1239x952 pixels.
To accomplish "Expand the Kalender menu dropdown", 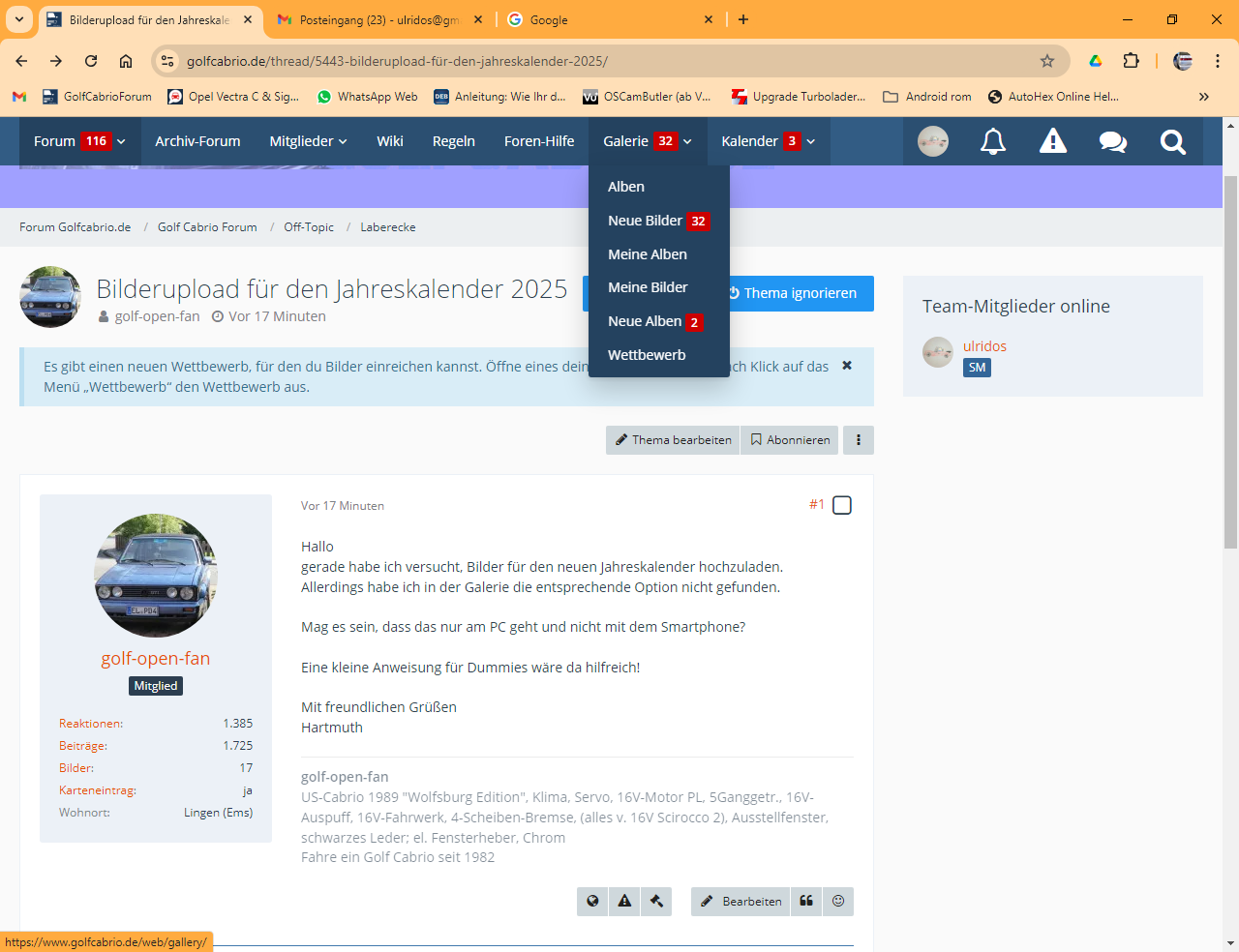I will (810, 141).
